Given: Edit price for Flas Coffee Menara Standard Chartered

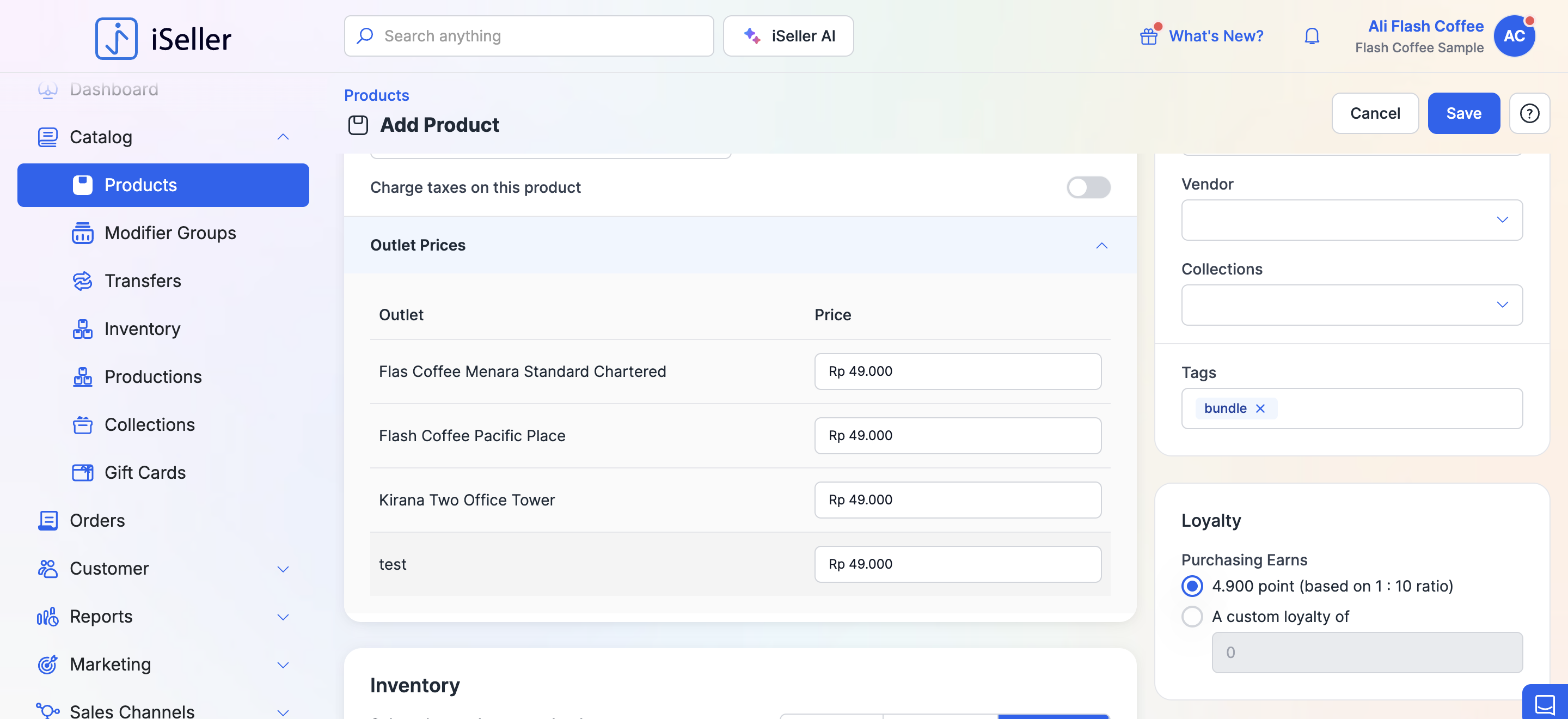Looking at the screenshot, I should point(958,371).
